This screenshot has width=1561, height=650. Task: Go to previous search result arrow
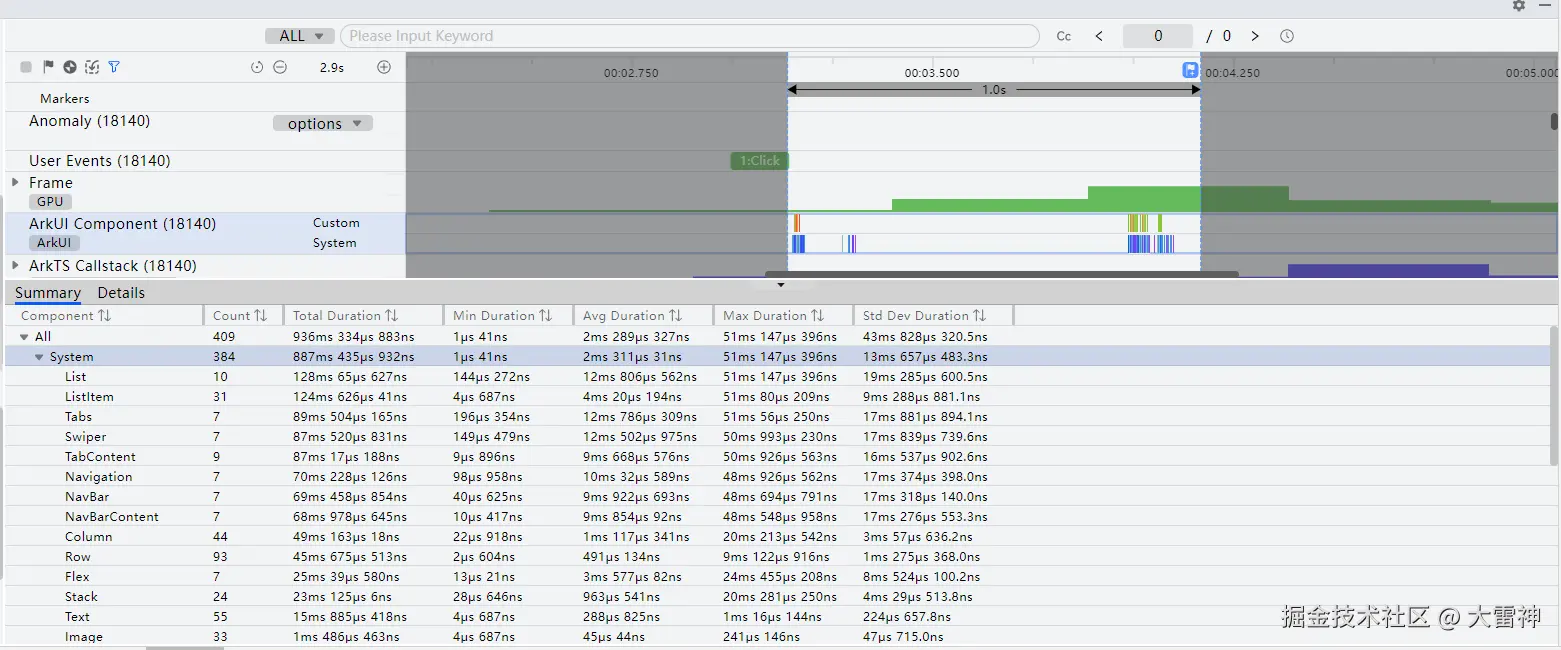(1099, 36)
